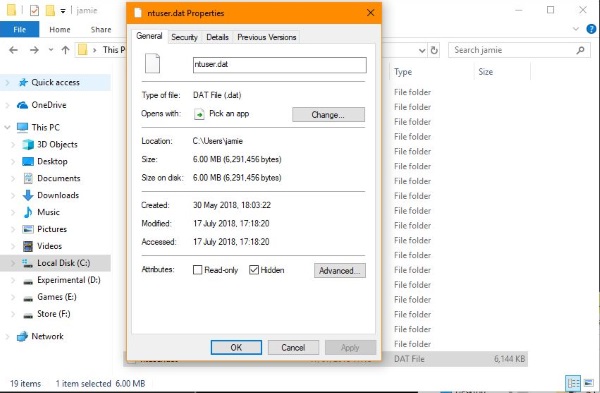Click the Store (F:) drive icon

pos(28,315)
